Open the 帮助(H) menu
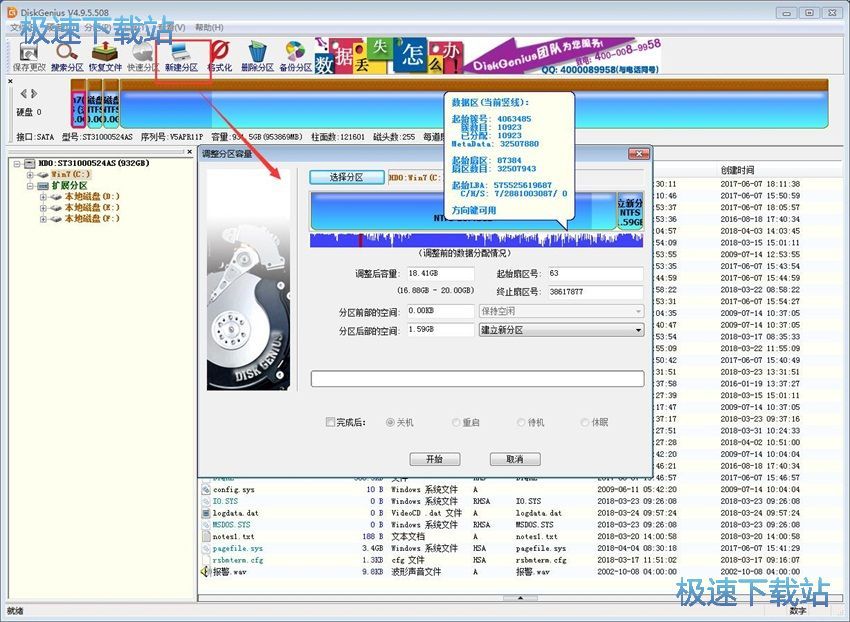The height and width of the screenshot is (622, 850). point(209,27)
